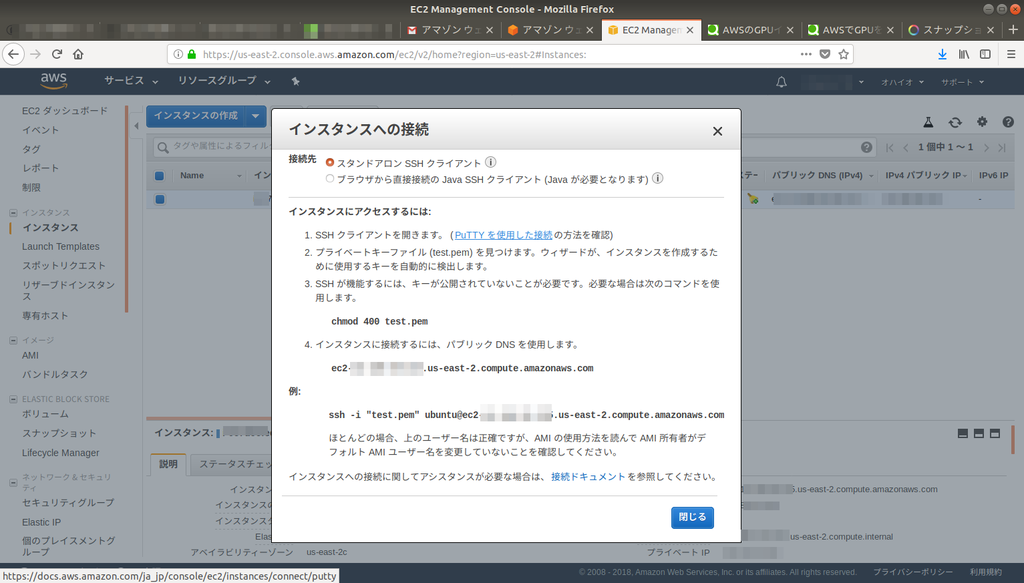
Task: Open the Pocket save icon
Action: 825,54
